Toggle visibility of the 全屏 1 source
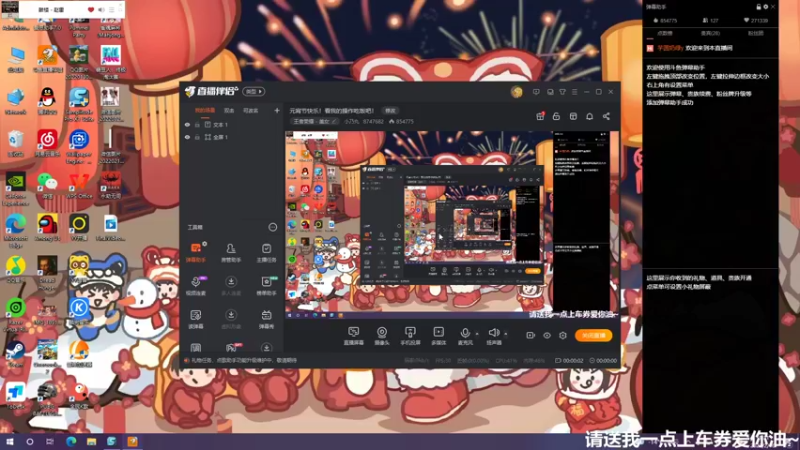The height and width of the screenshot is (450, 800). point(187,137)
